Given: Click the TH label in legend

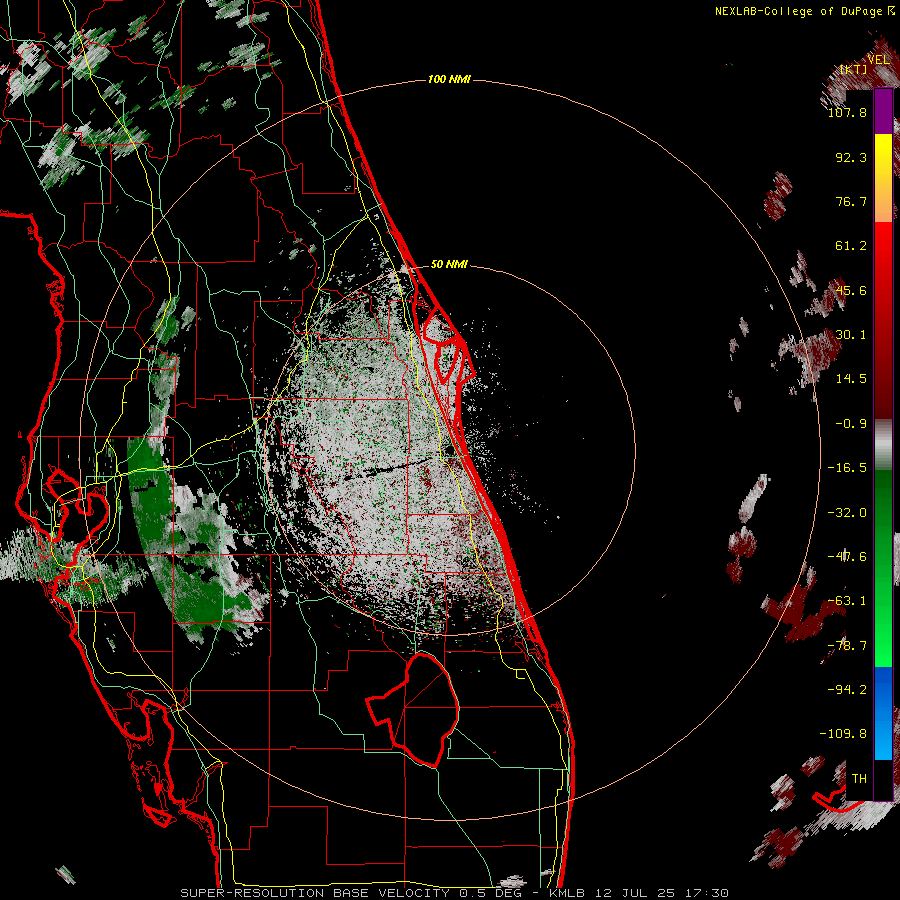Looking at the screenshot, I should pyautogui.click(x=859, y=779).
